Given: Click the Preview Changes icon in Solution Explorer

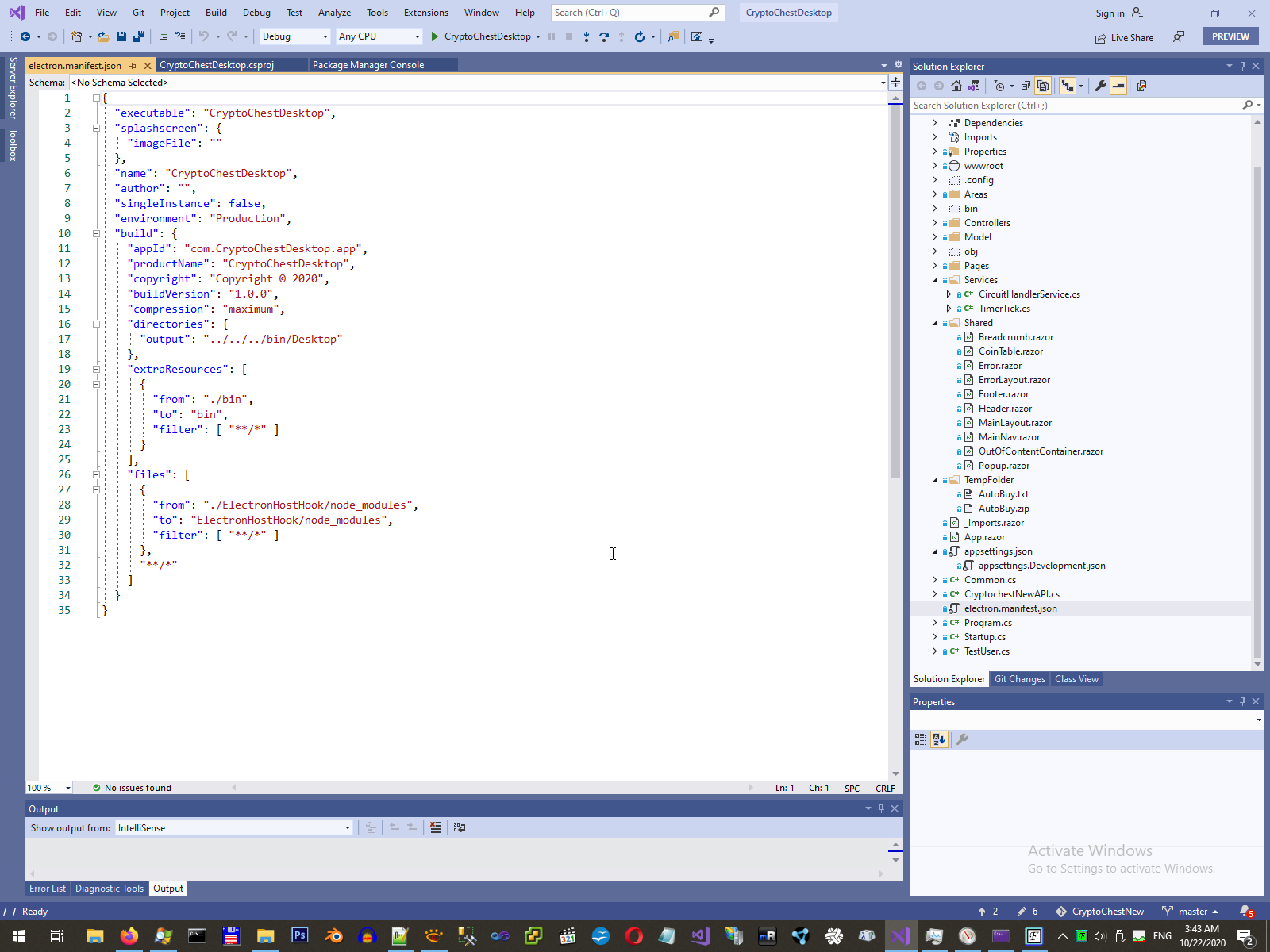Looking at the screenshot, I should [x=1141, y=86].
